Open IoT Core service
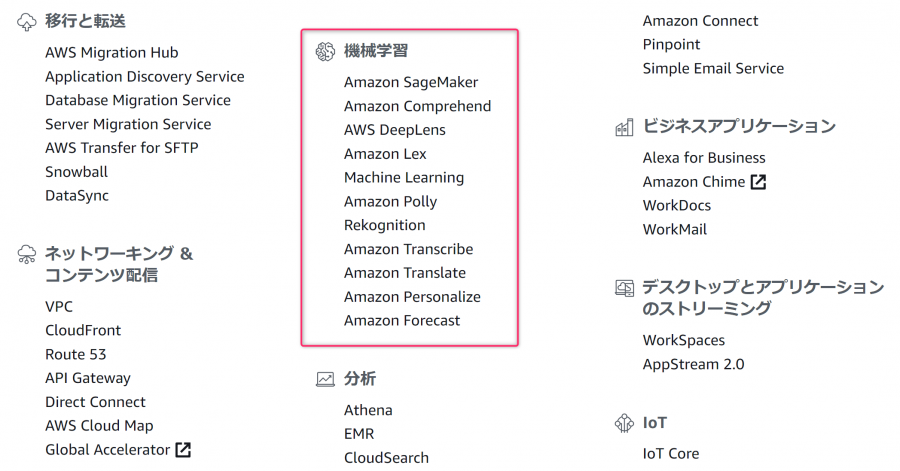Screen dimensions: 900x471 click(x=671, y=454)
